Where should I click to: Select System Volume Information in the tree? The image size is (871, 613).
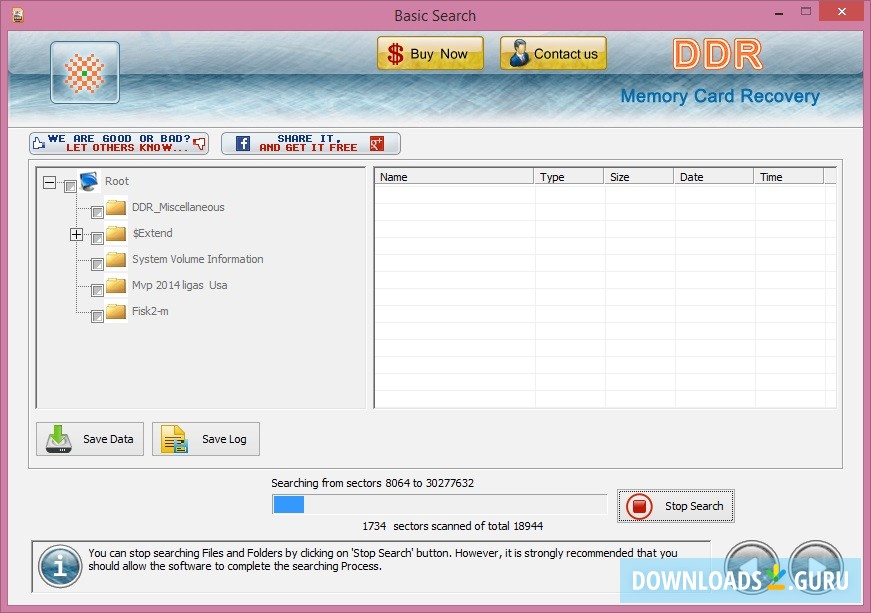[x=198, y=259]
